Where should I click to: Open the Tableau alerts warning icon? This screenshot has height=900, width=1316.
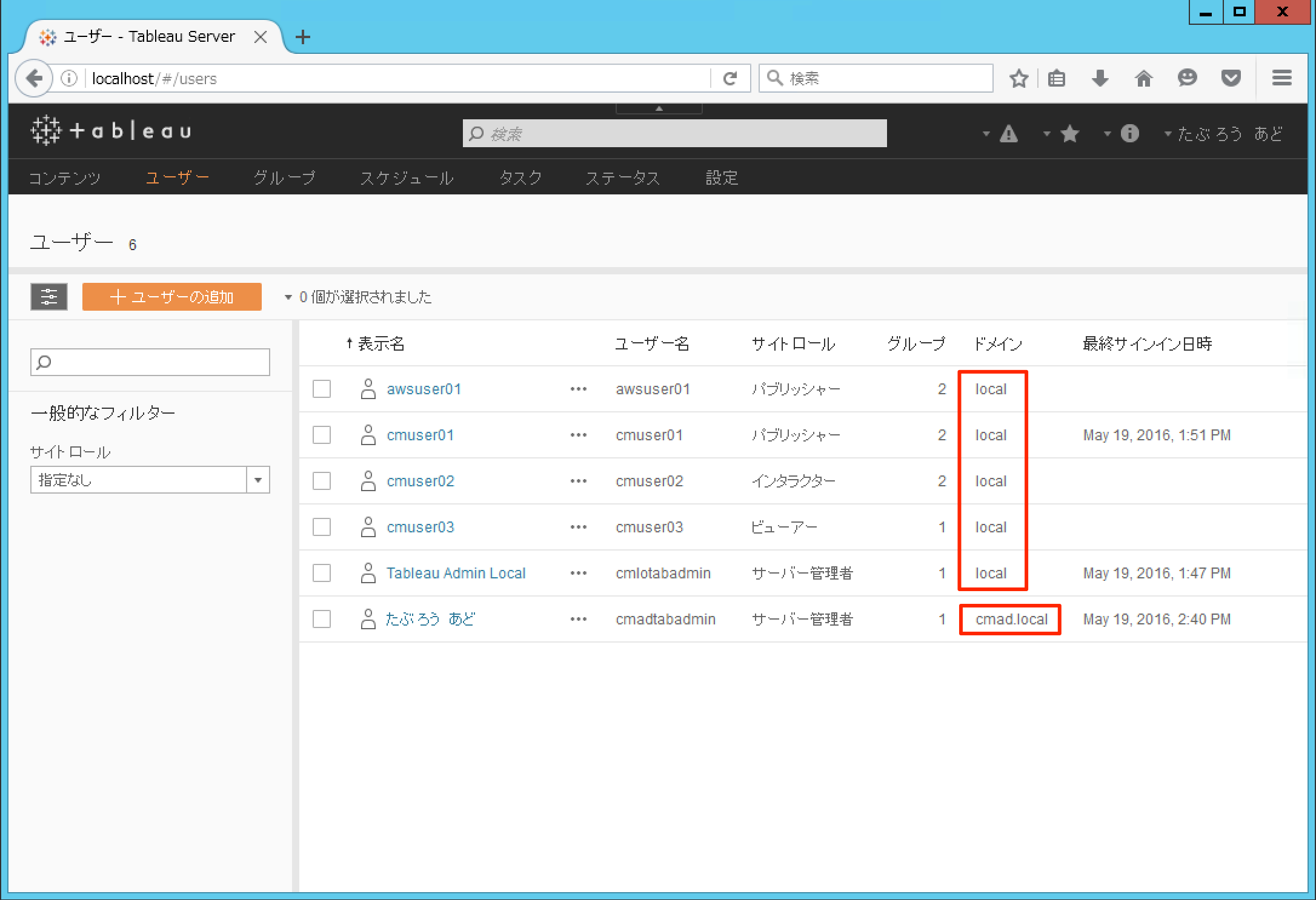(1008, 134)
